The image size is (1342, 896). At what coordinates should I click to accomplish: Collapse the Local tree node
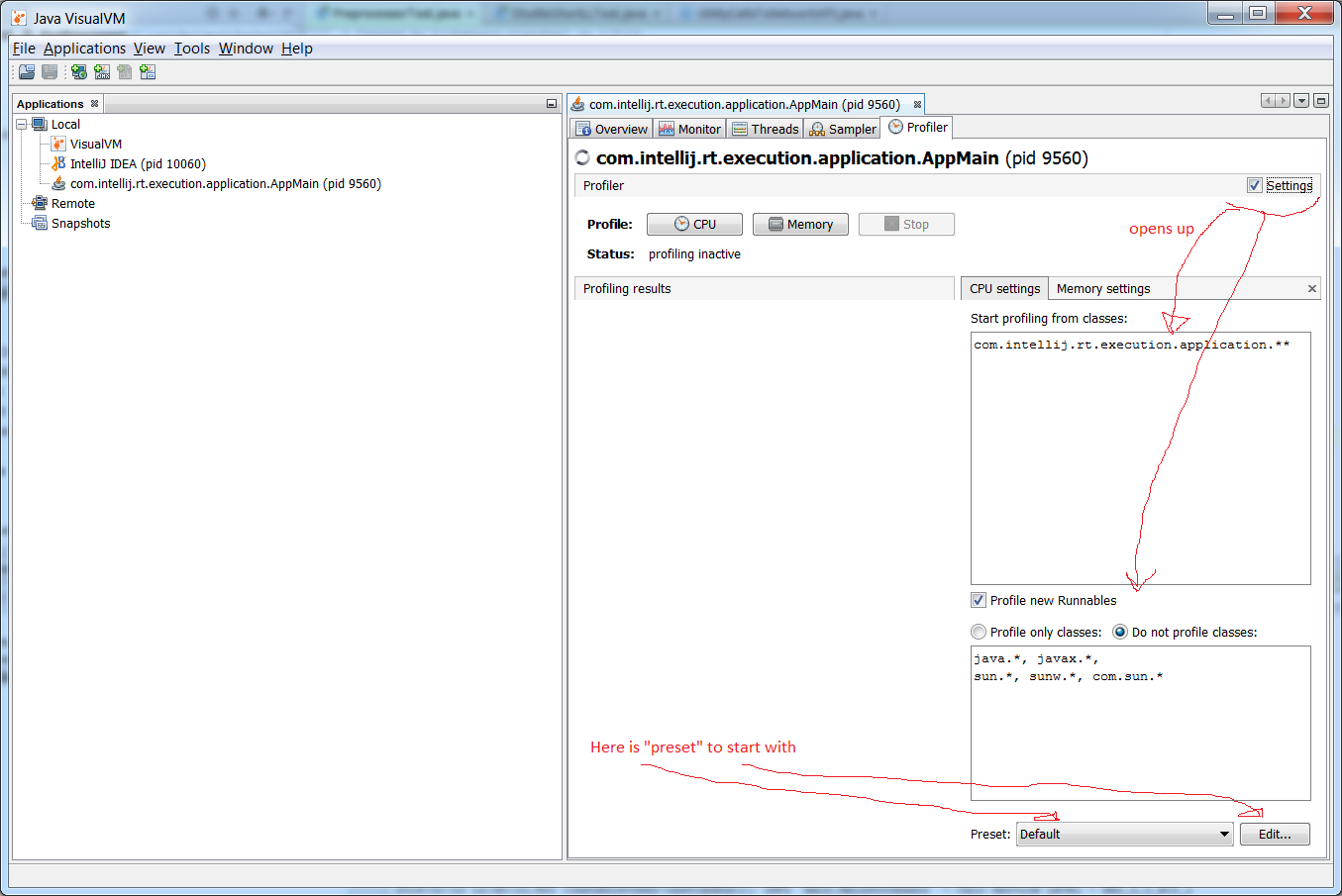coord(22,124)
